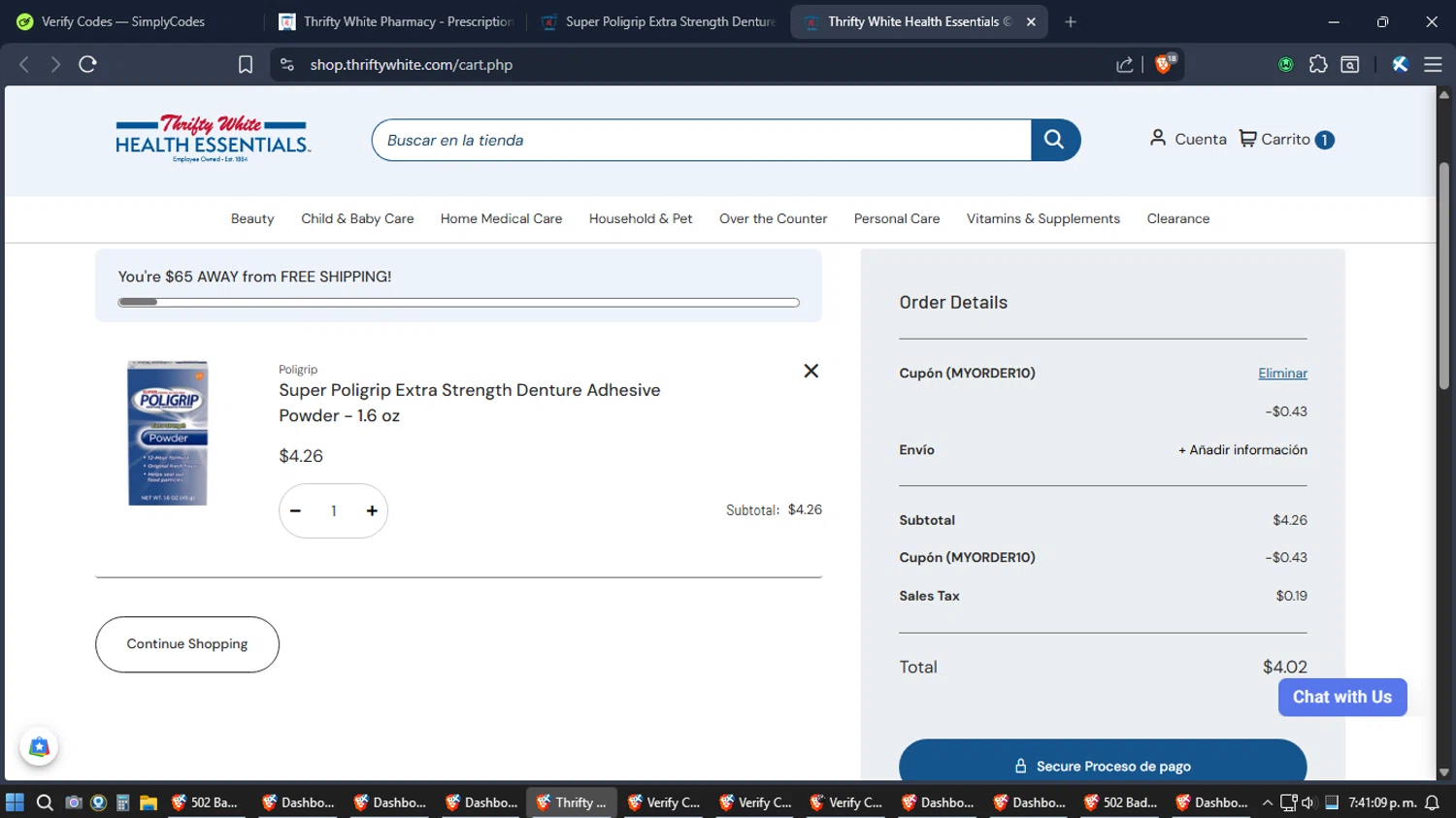Open the Child & Baby Care menu

click(357, 218)
